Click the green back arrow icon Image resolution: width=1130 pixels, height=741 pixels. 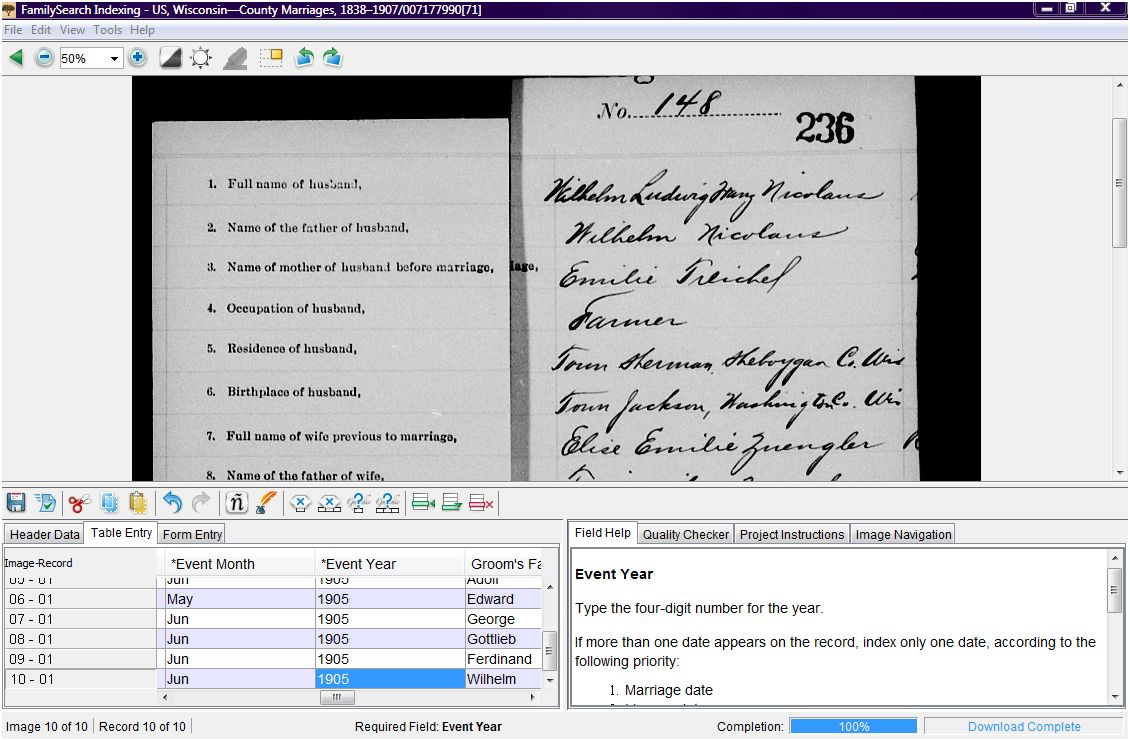pyautogui.click(x=16, y=58)
